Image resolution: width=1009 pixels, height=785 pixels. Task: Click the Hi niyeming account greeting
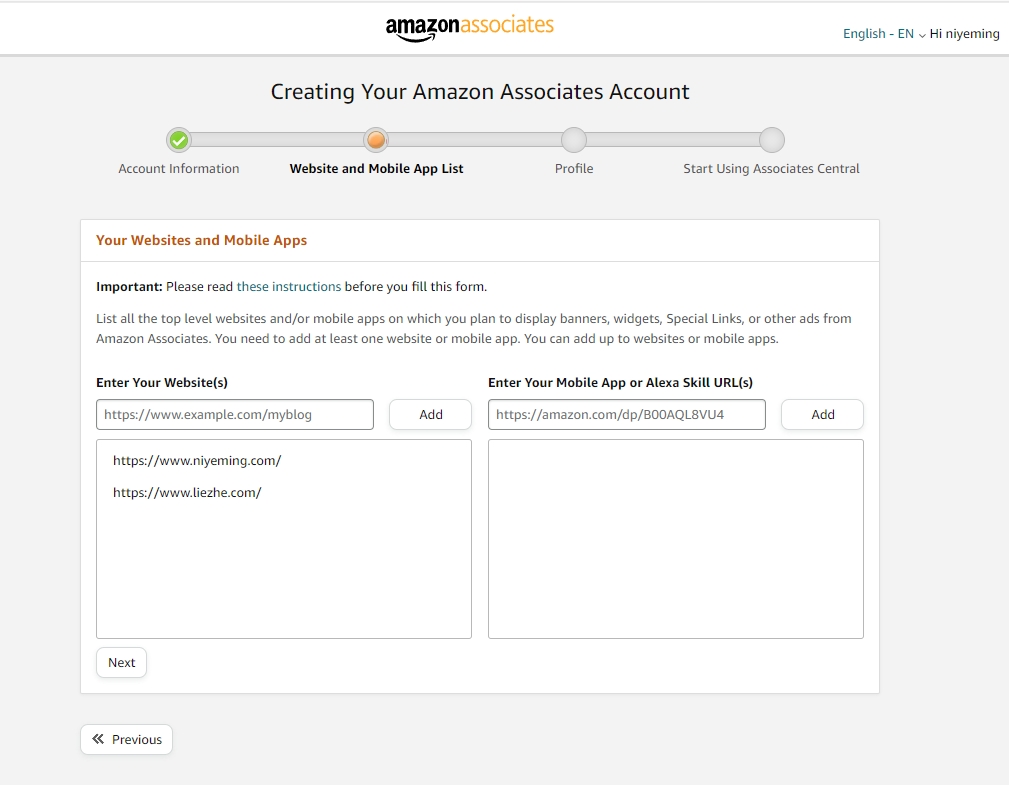965,33
